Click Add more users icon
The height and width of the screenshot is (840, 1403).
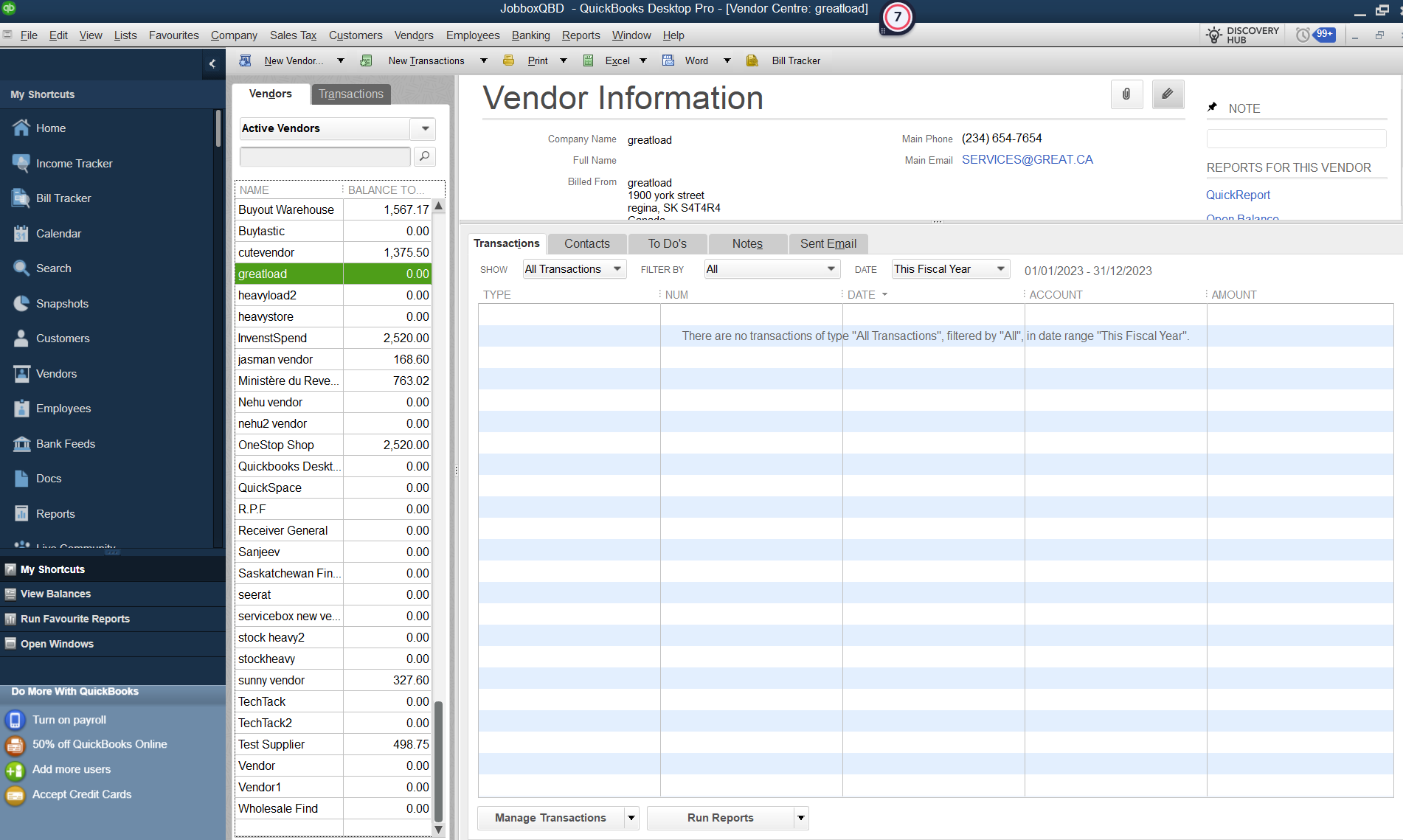(x=15, y=770)
